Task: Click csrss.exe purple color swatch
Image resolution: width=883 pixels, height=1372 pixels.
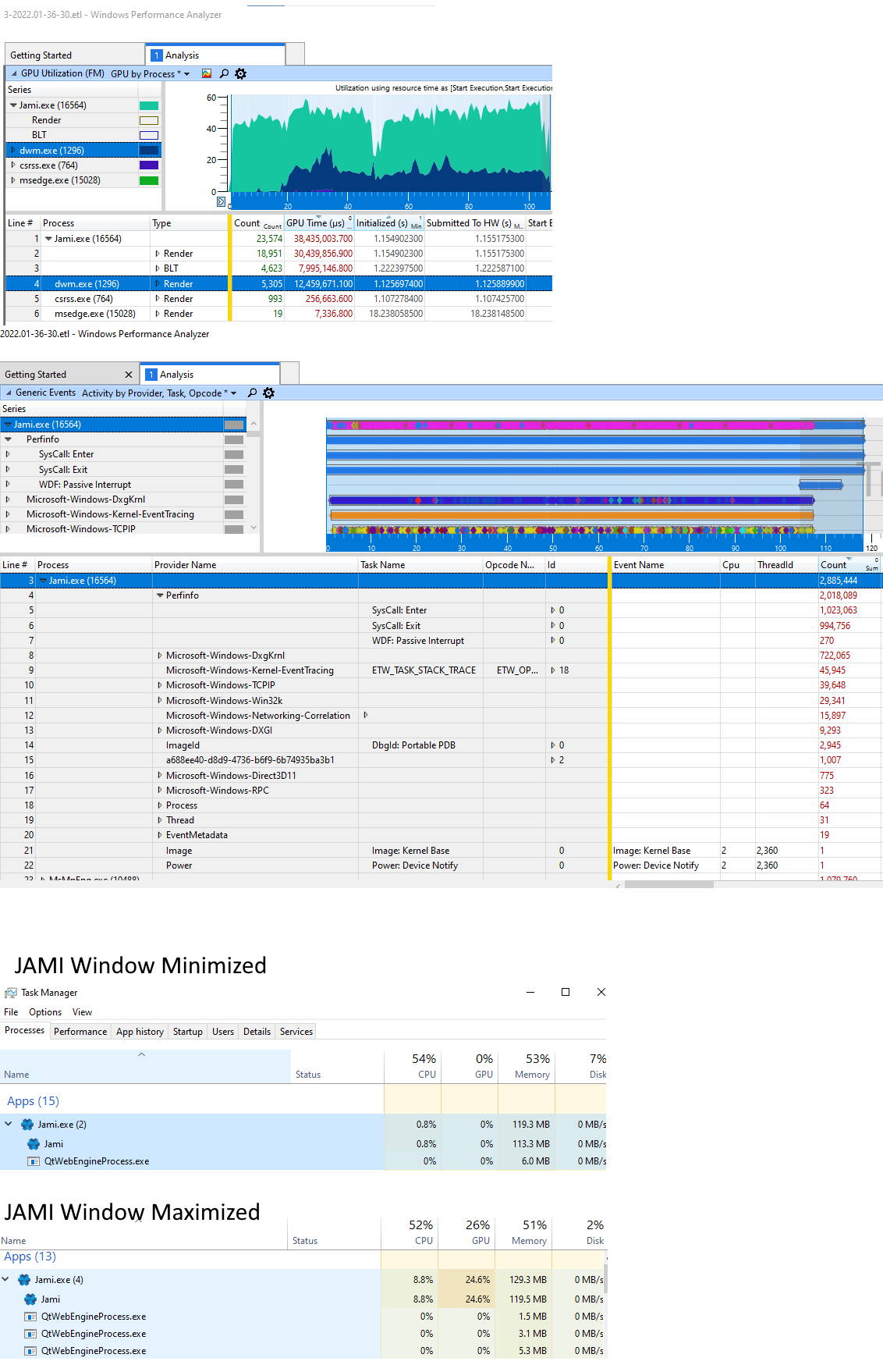Action: 149,165
